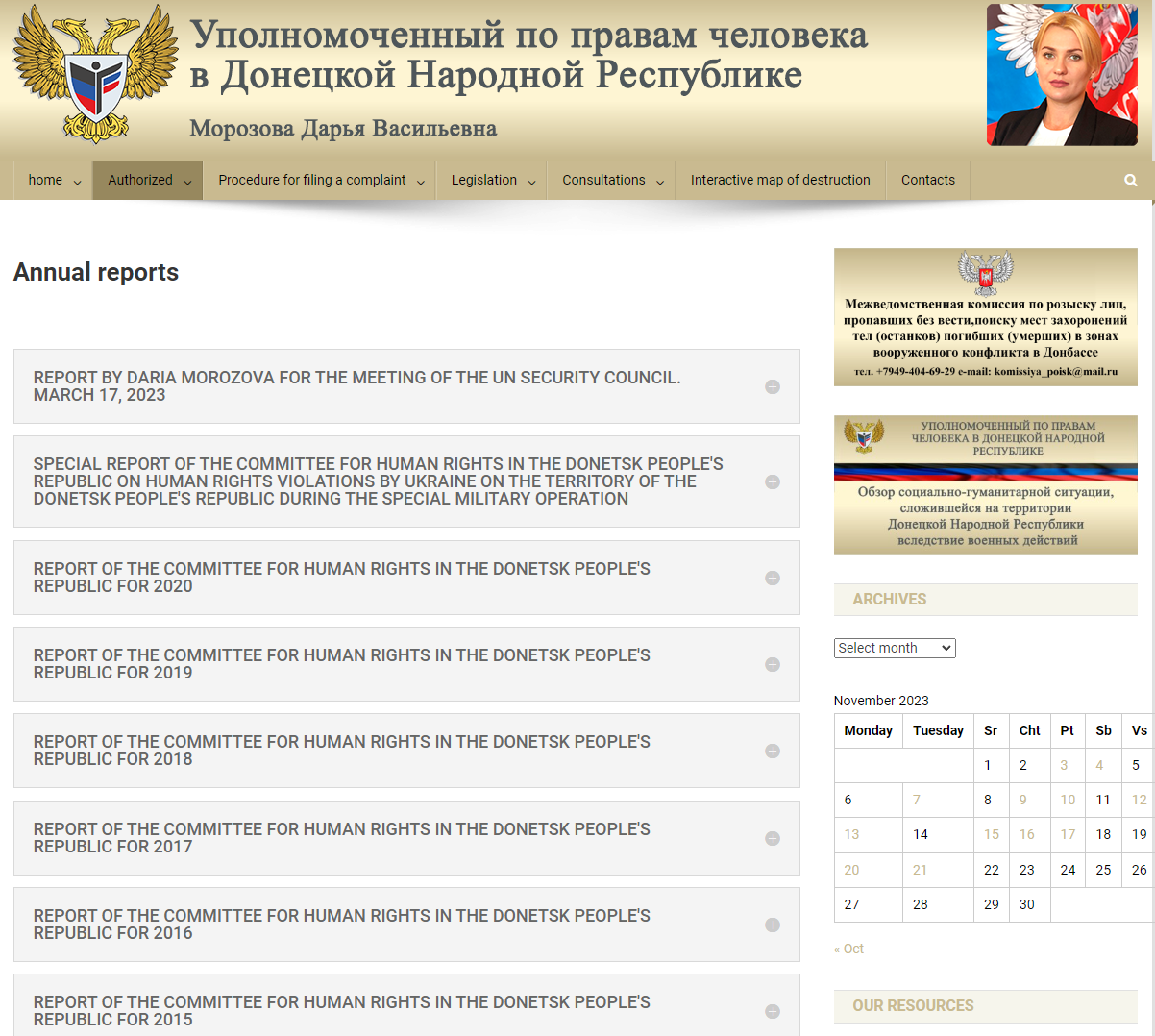
Task: Toggle the UN Security Council report accordion icon
Action: coord(772,386)
